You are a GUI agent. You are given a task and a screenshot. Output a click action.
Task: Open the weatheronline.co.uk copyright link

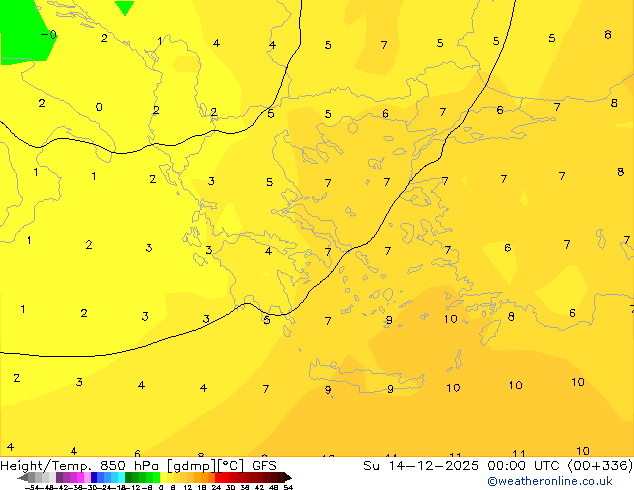click(550, 481)
